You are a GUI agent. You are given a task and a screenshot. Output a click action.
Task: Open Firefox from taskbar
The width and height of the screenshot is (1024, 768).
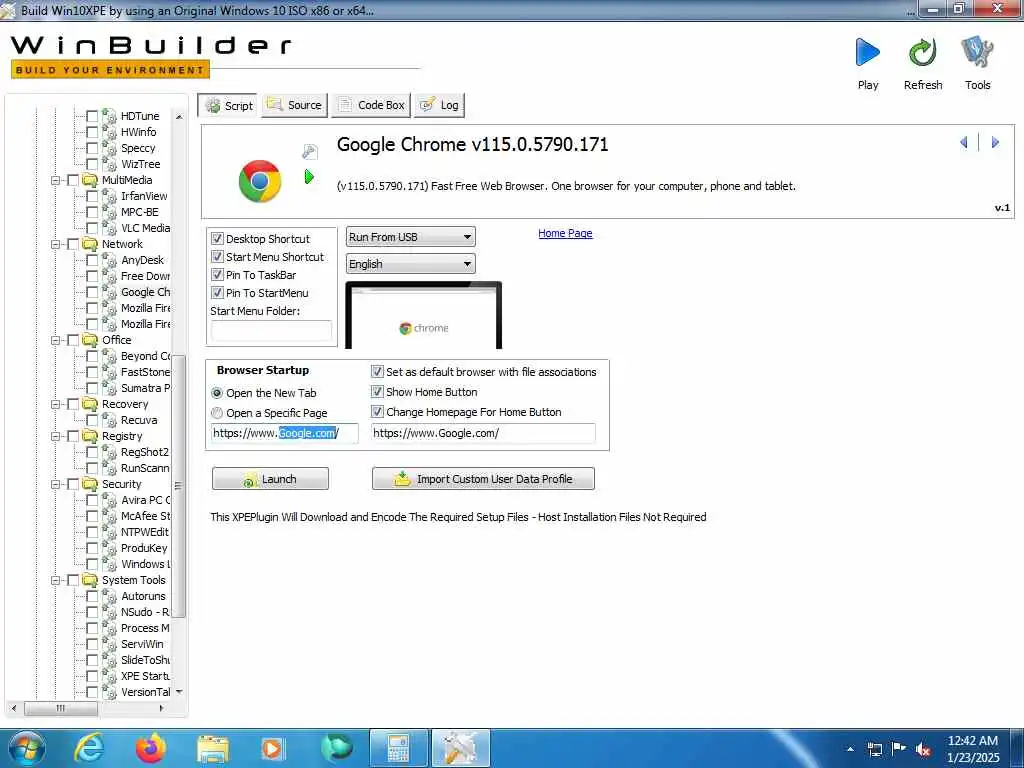click(150, 748)
